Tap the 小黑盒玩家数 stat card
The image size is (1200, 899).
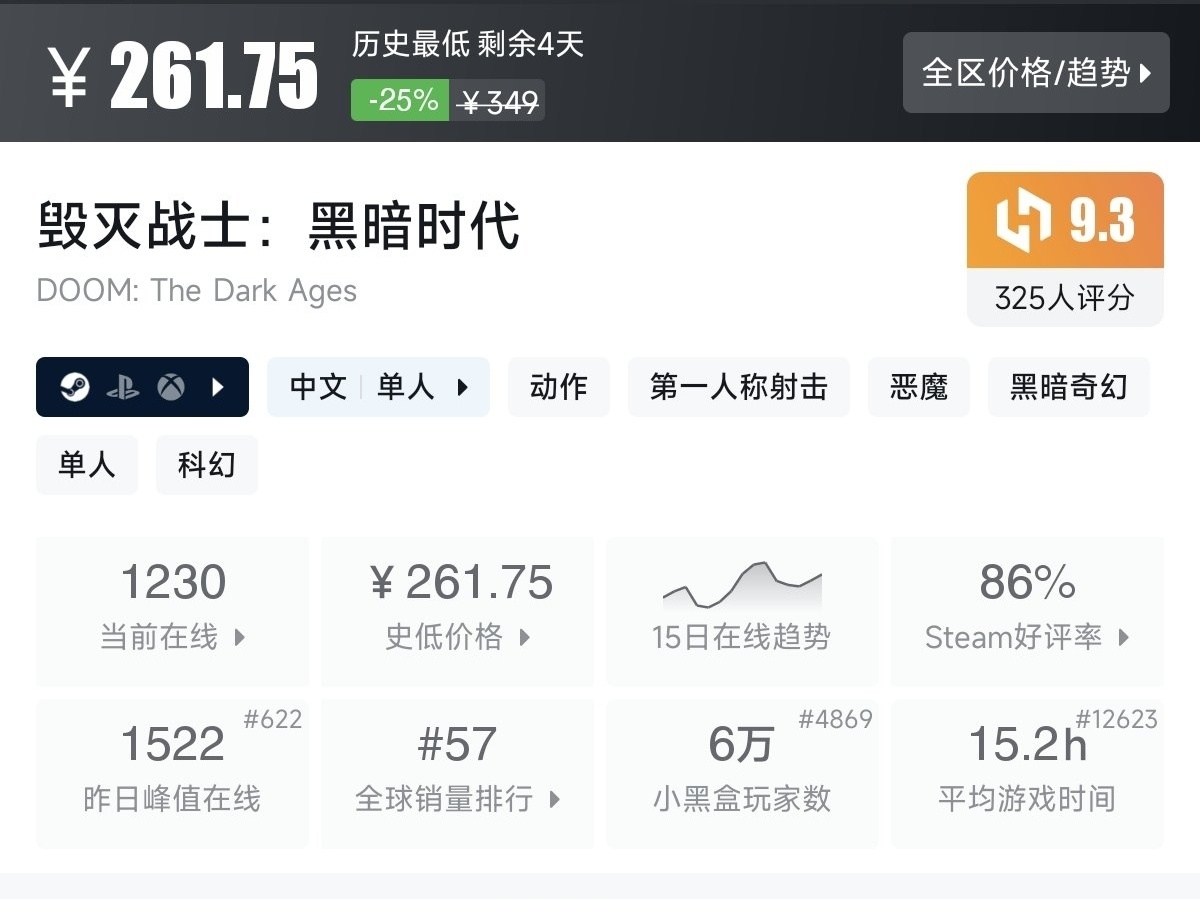click(741, 773)
